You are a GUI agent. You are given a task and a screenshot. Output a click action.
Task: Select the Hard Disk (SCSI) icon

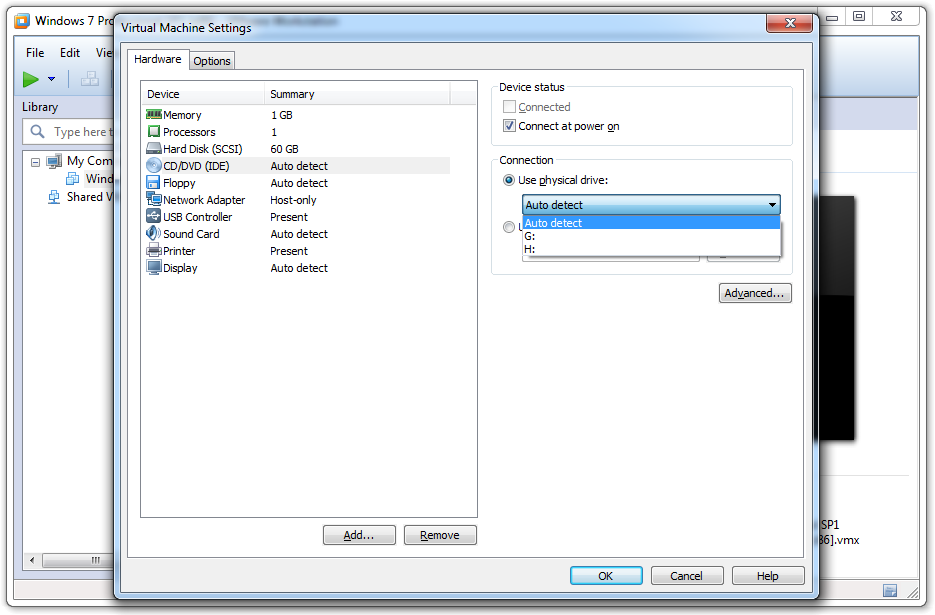[154, 149]
